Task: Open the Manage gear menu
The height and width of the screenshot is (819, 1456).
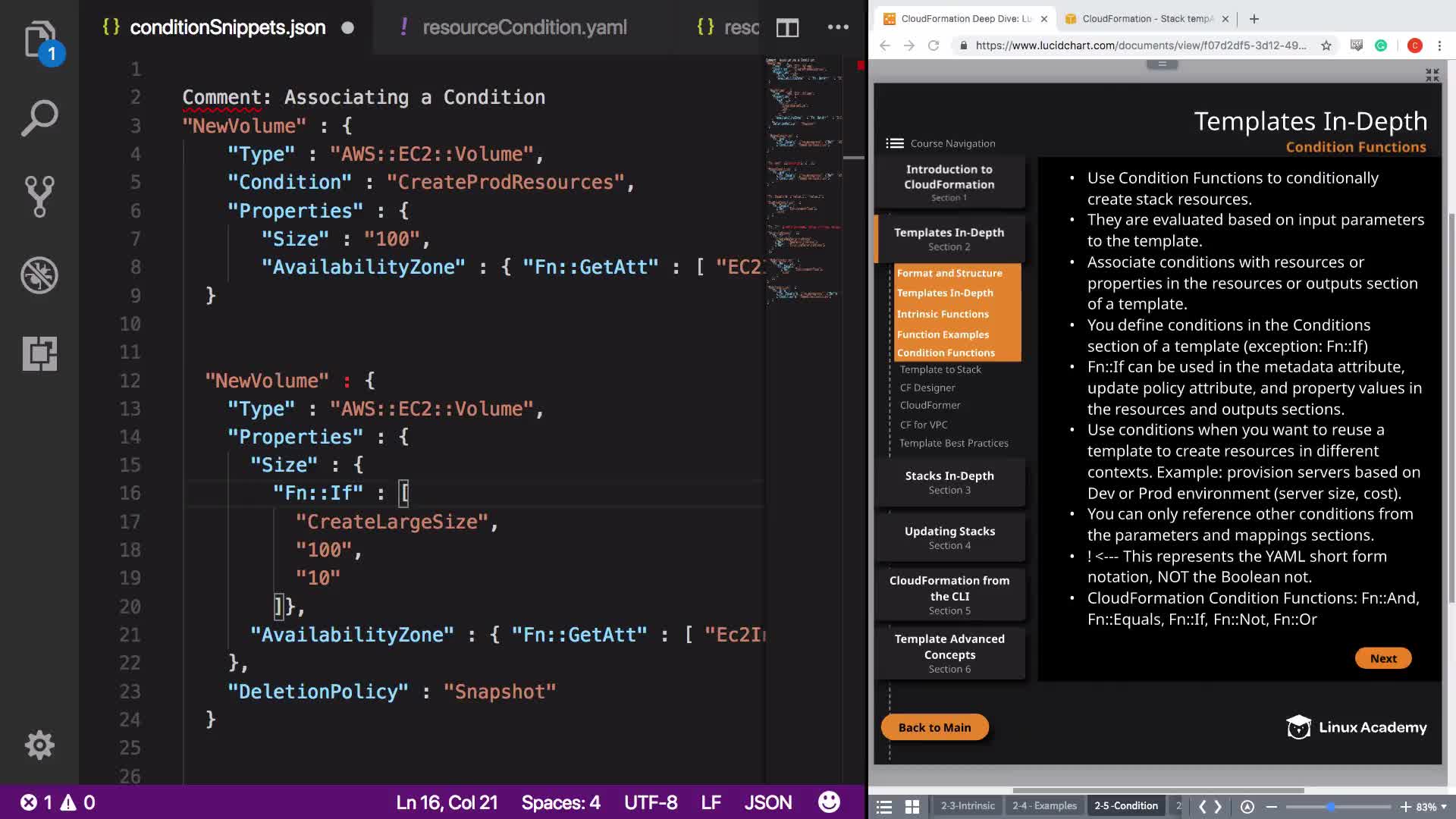Action: [39, 745]
